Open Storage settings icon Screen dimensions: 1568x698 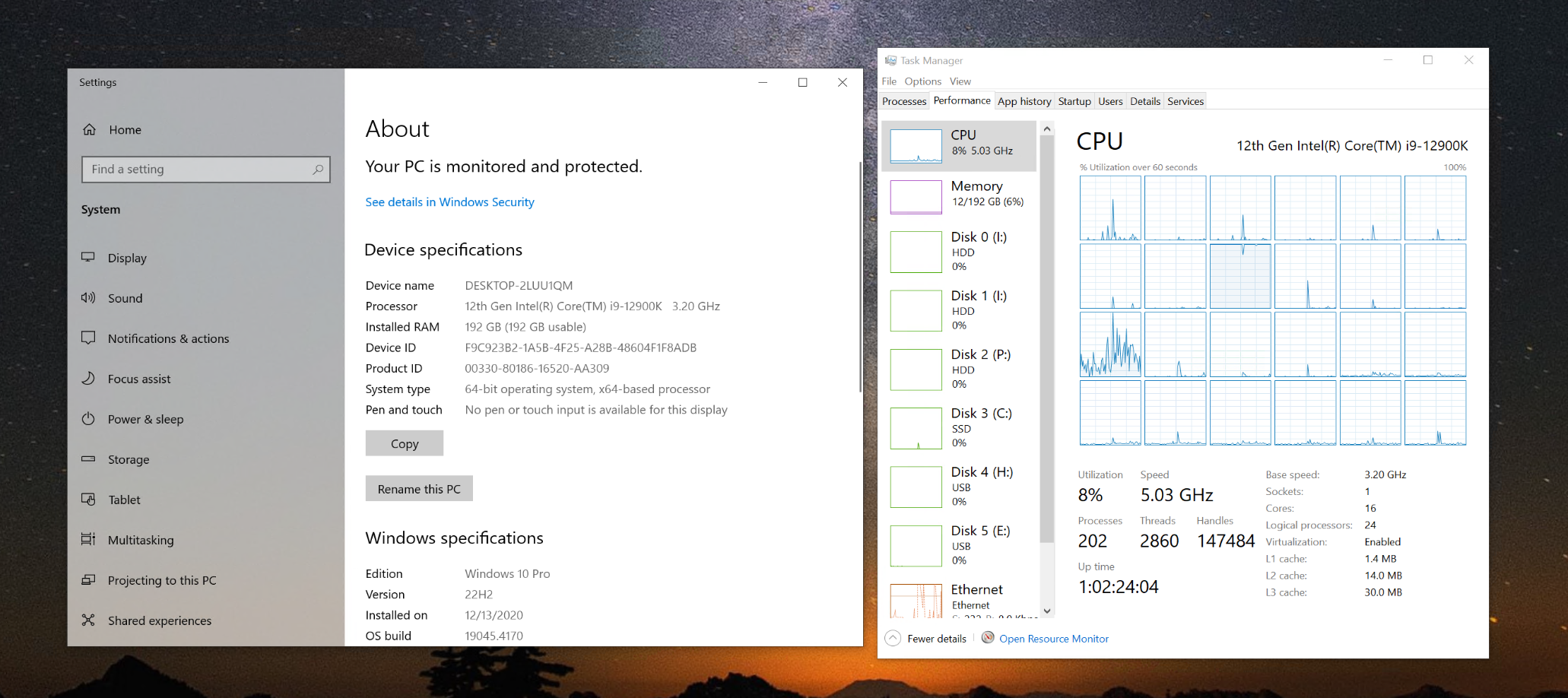pos(89,459)
